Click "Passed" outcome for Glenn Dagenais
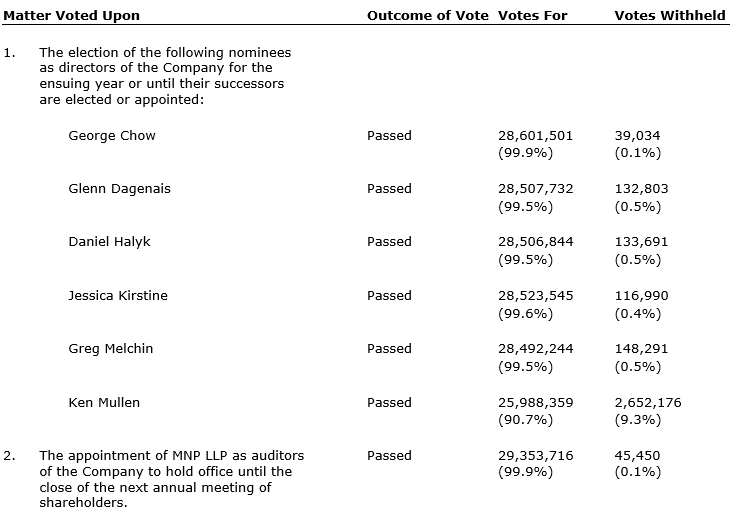Screen dimensions: 755x514 389,188
